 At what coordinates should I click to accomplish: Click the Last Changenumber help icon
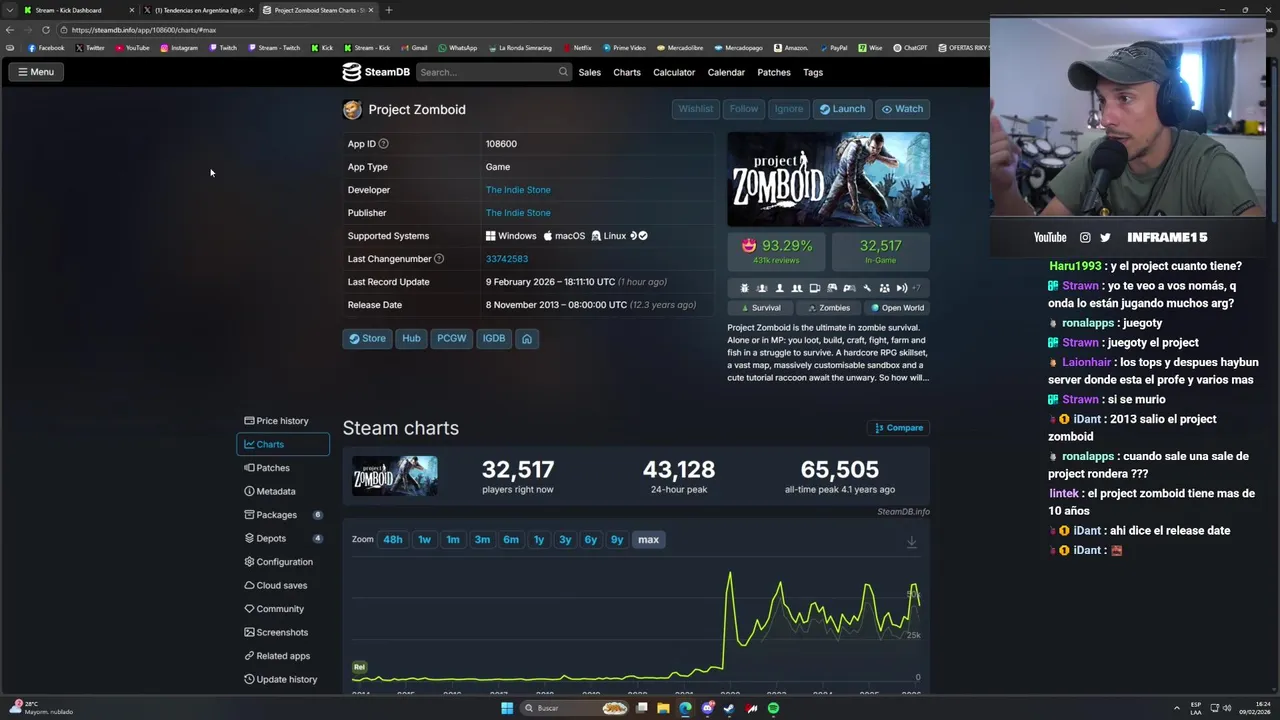pyautogui.click(x=438, y=259)
